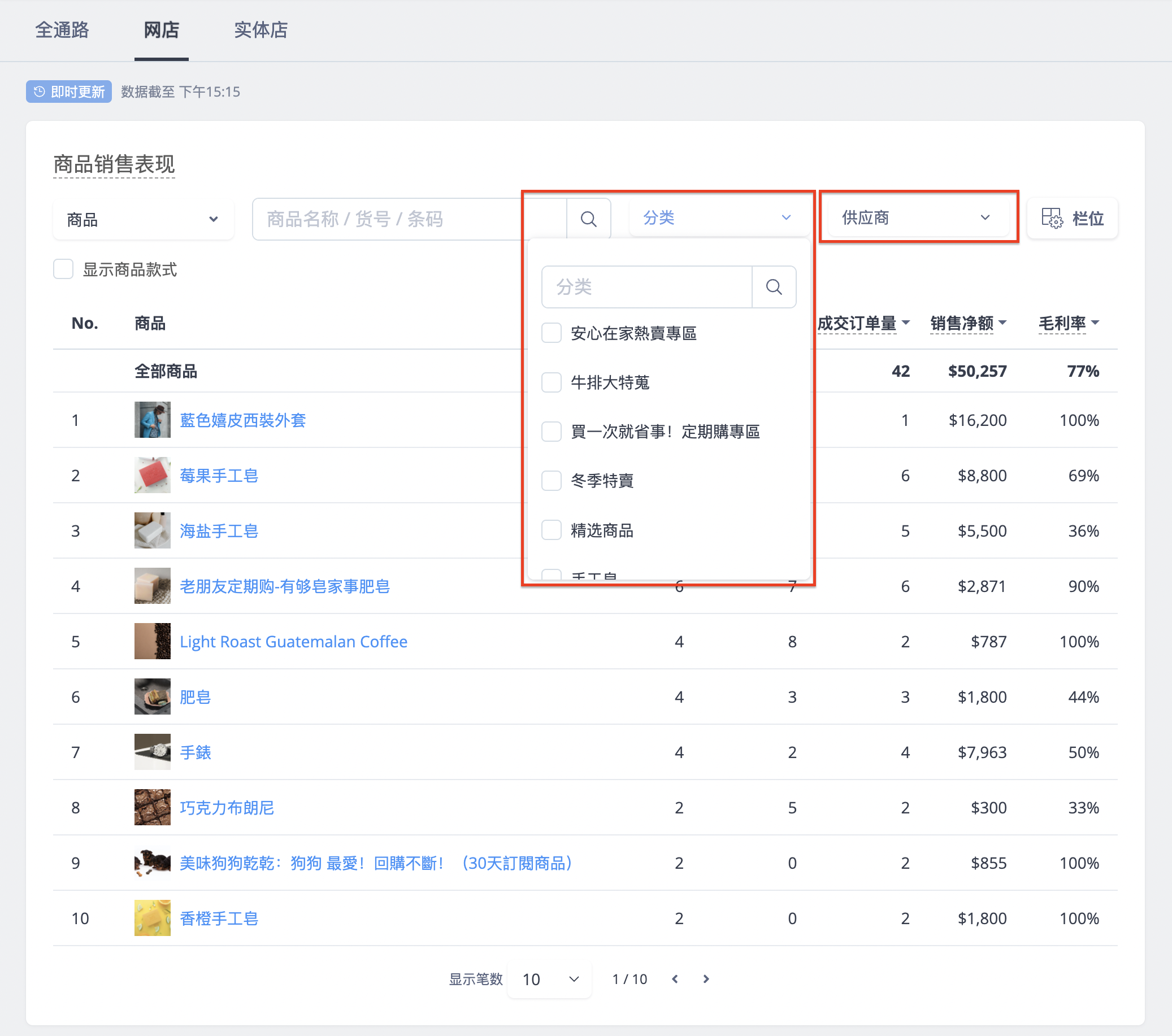1172x1036 pixels.
Task: Enable the 显示商品款式 checkbox
Action: point(63,269)
